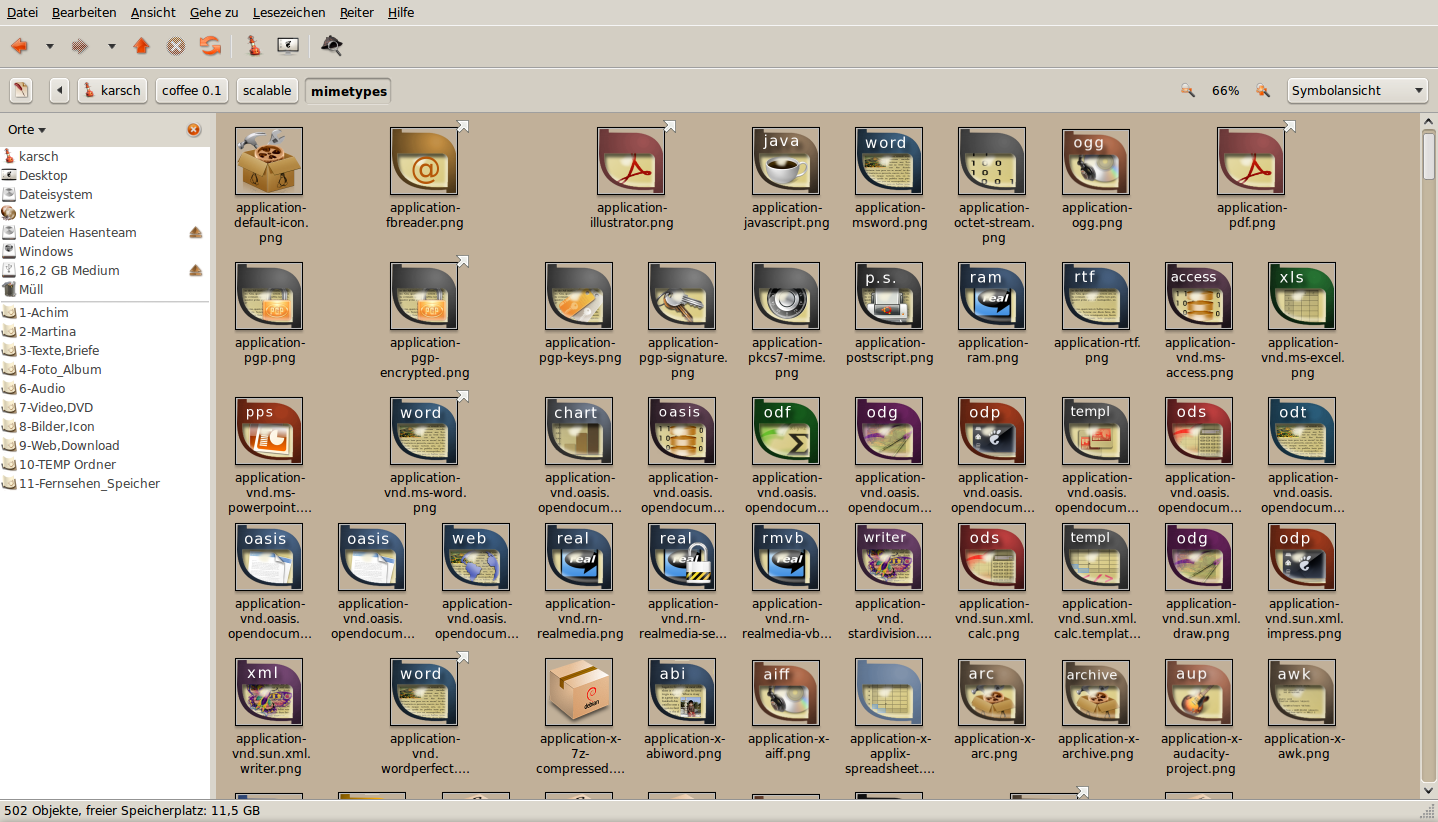Open Windows in the sidebar
Image resolution: width=1438 pixels, height=822 pixels.
[x=105, y=251]
